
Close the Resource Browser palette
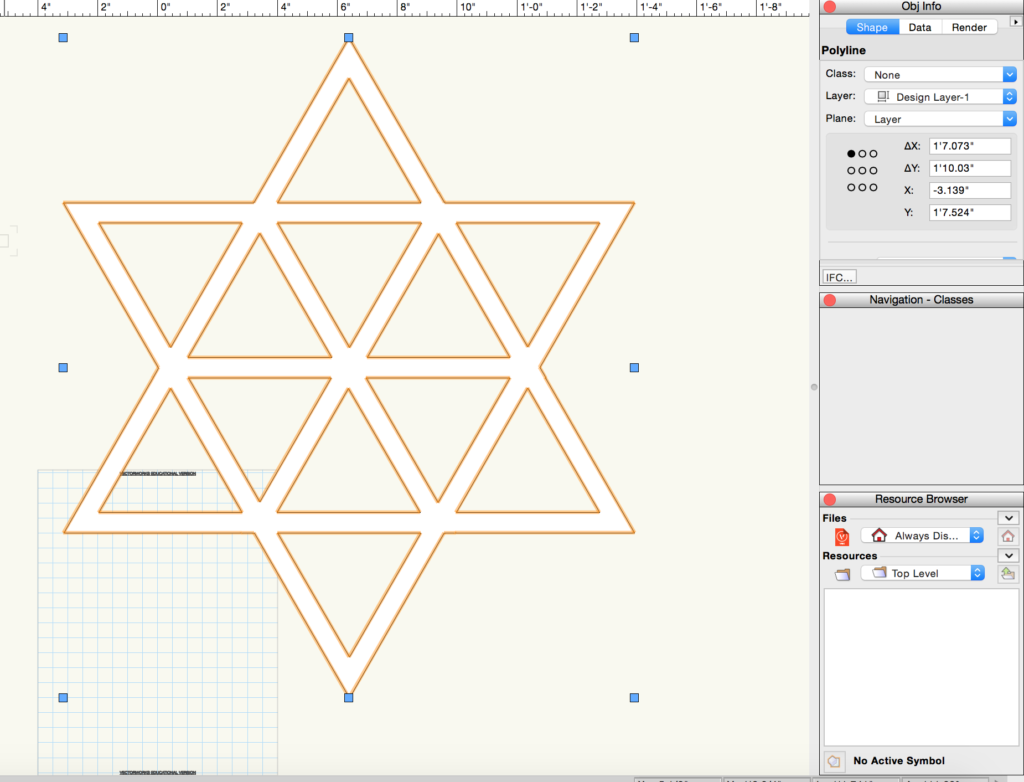(x=830, y=499)
